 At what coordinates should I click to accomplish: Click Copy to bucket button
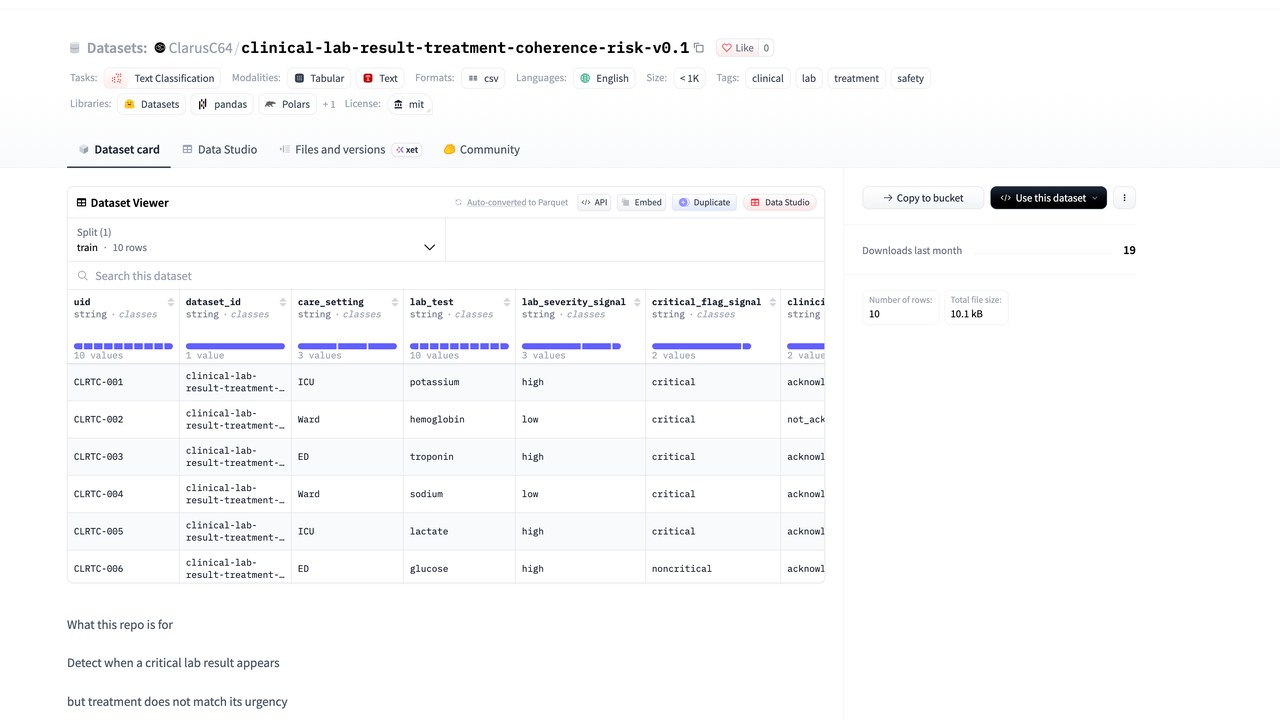pos(923,198)
